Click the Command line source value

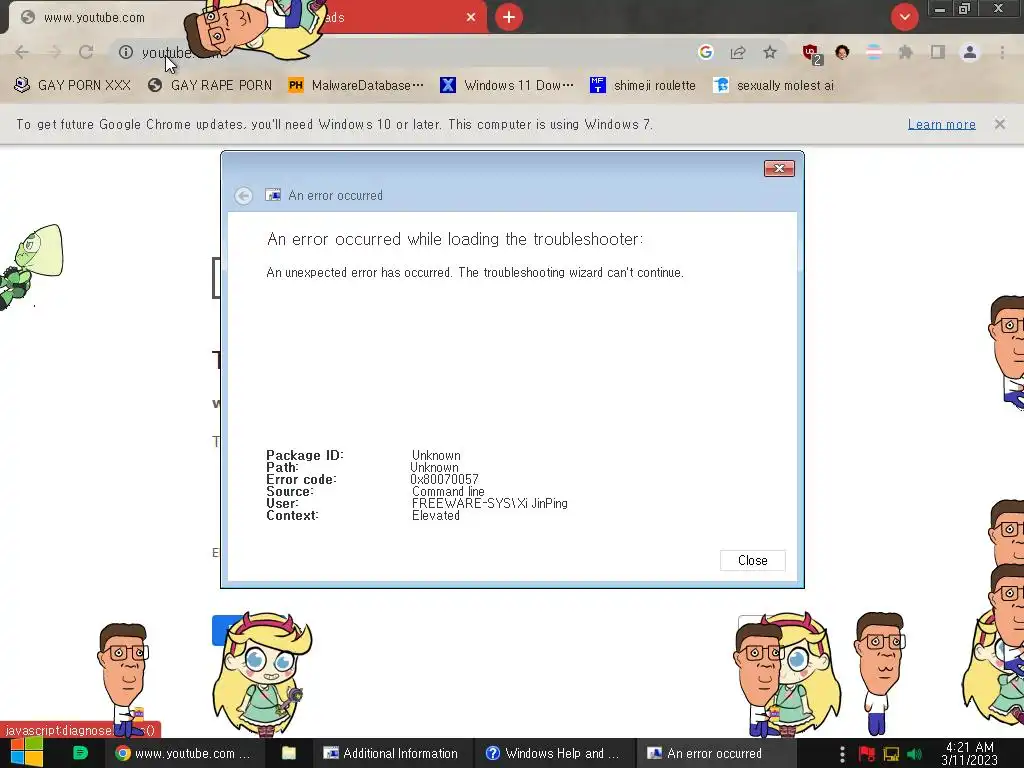[x=448, y=491]
